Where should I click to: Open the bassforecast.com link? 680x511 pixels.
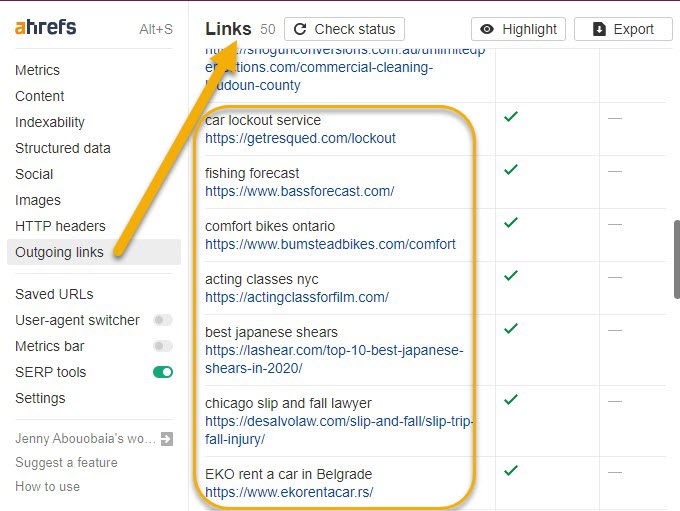(x=299, y=191)
